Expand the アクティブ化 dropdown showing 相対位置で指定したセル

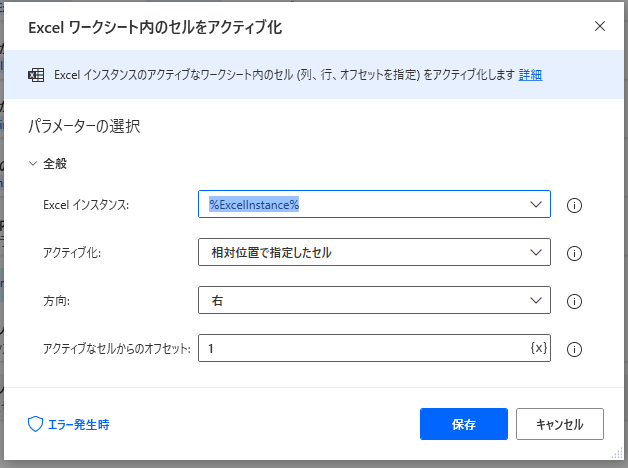tap(374, 252)
